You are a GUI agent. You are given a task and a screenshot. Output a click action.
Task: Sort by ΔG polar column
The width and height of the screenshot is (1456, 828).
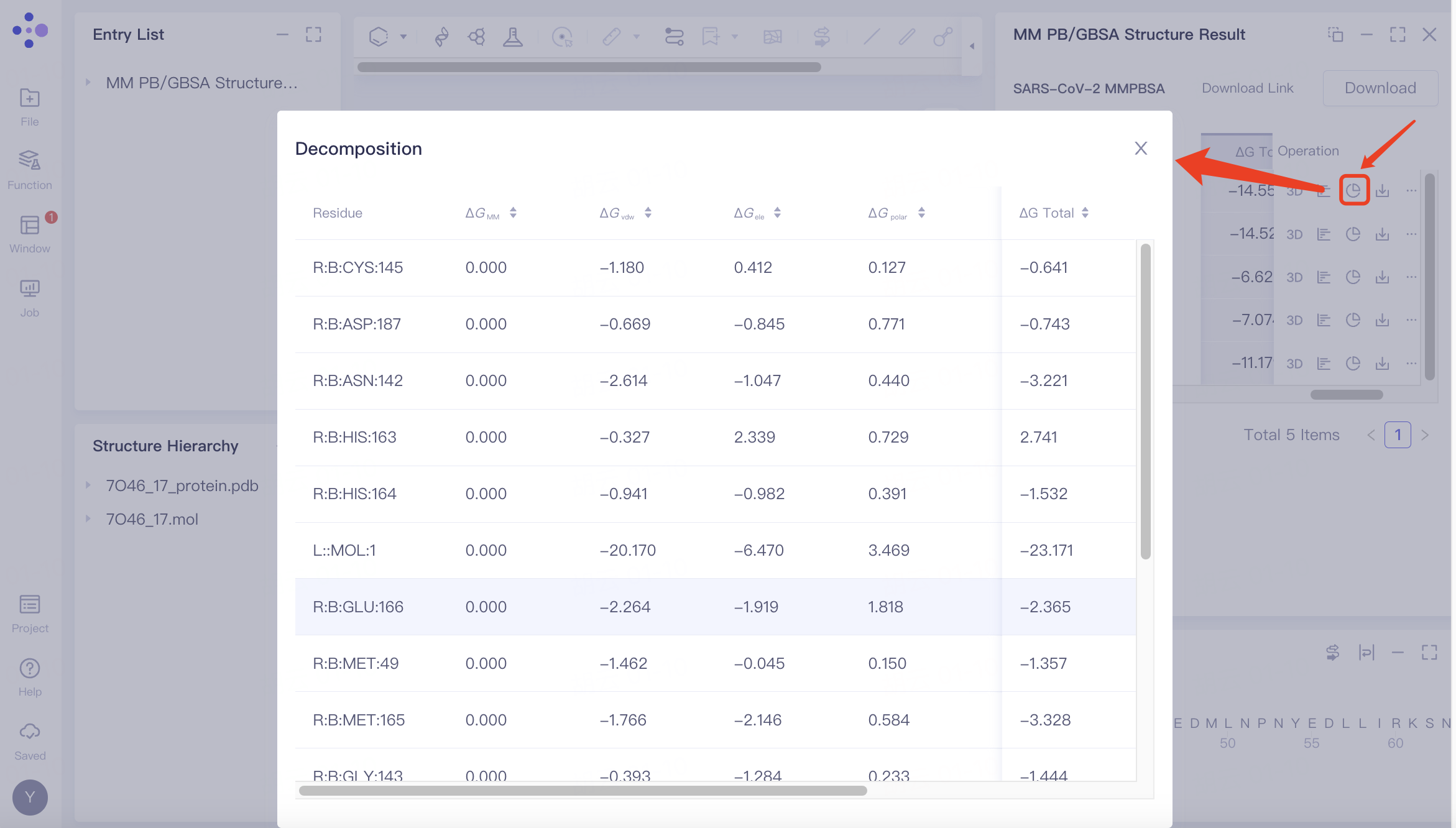click(x=921, y=213)
